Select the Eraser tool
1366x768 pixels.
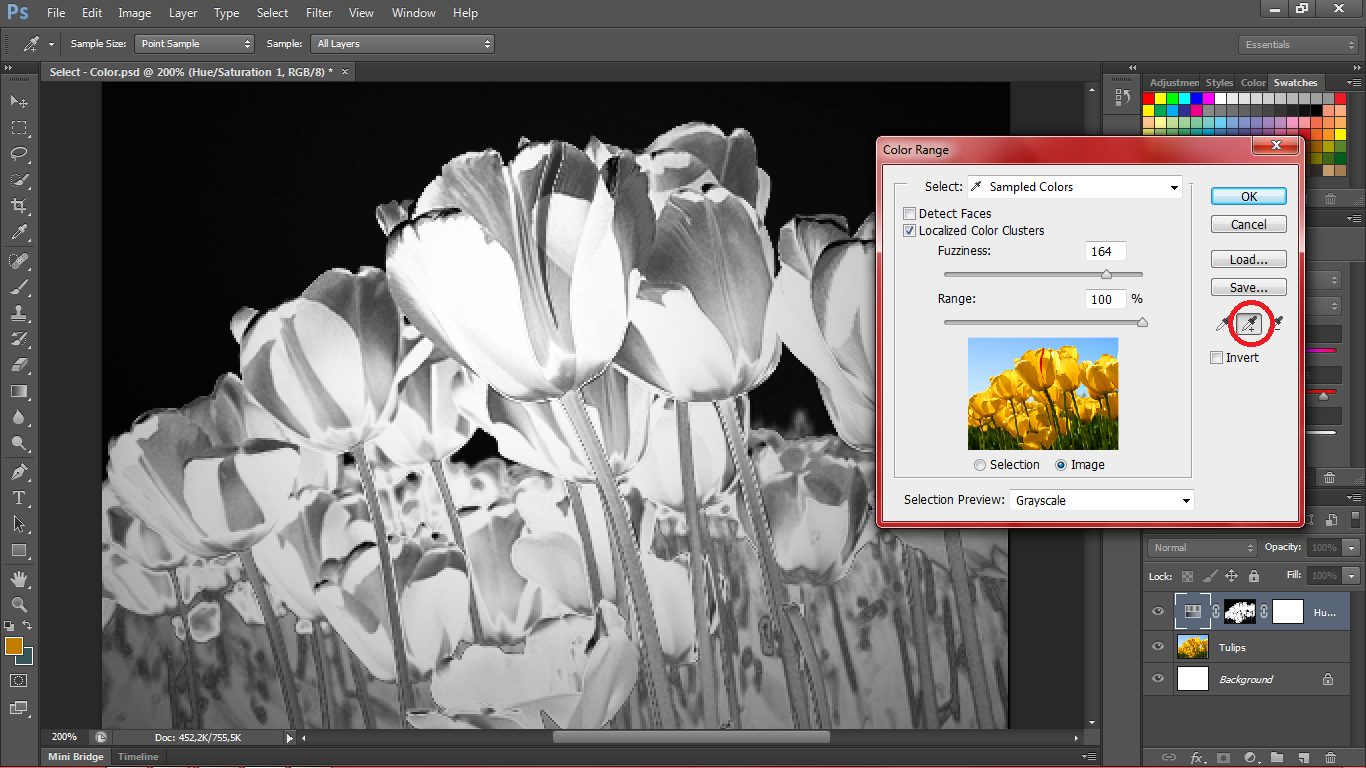tap(19, 365)
